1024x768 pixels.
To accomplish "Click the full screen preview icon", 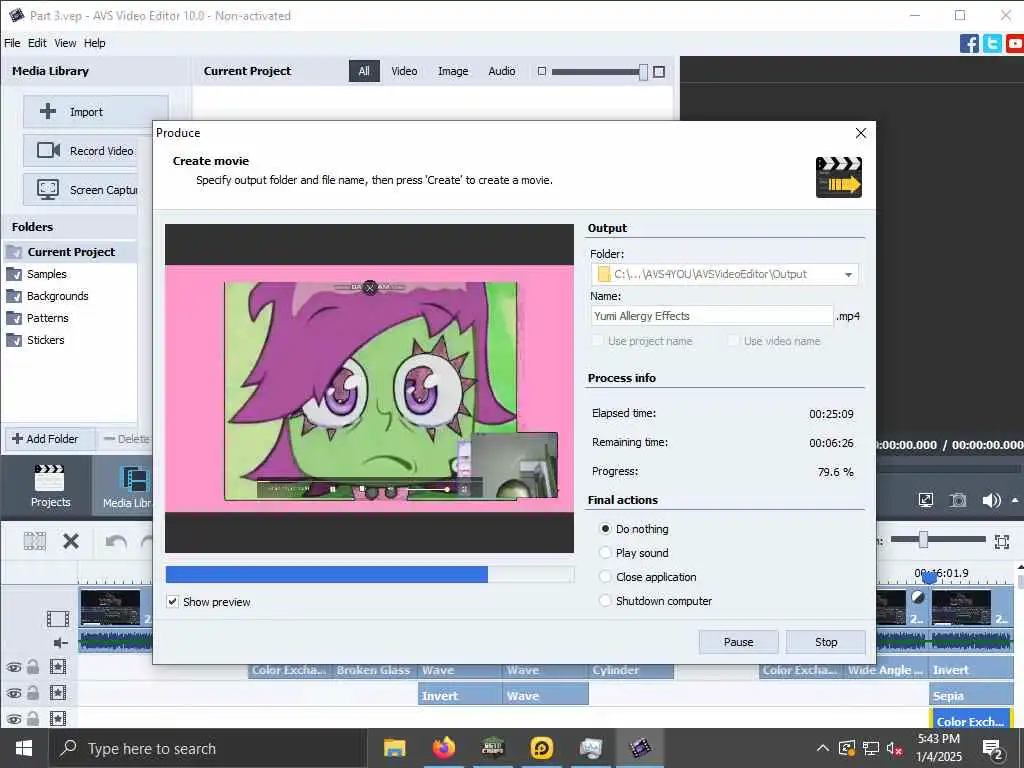I will click(x=925, y=500).
